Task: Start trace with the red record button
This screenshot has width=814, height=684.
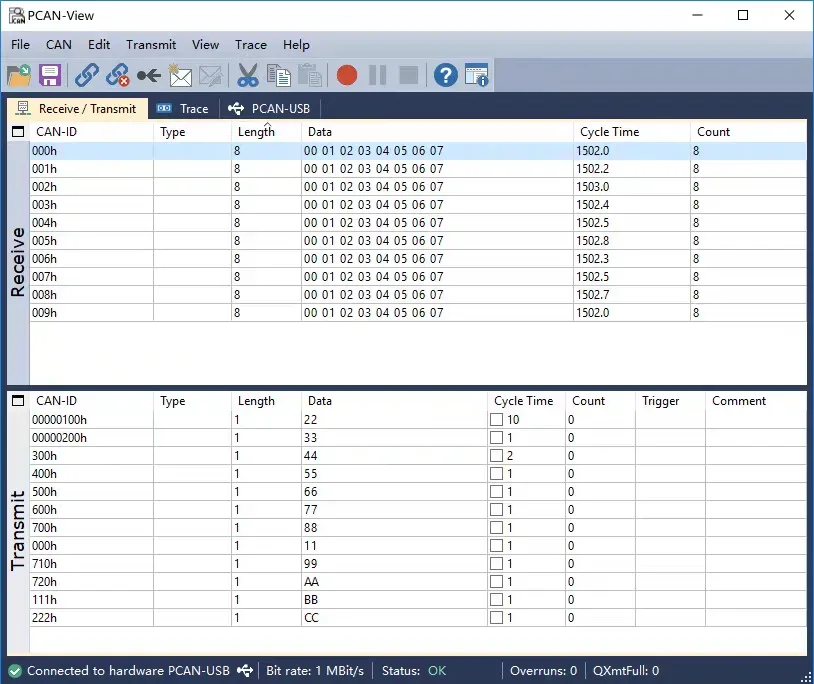Action: coord(347,75)
